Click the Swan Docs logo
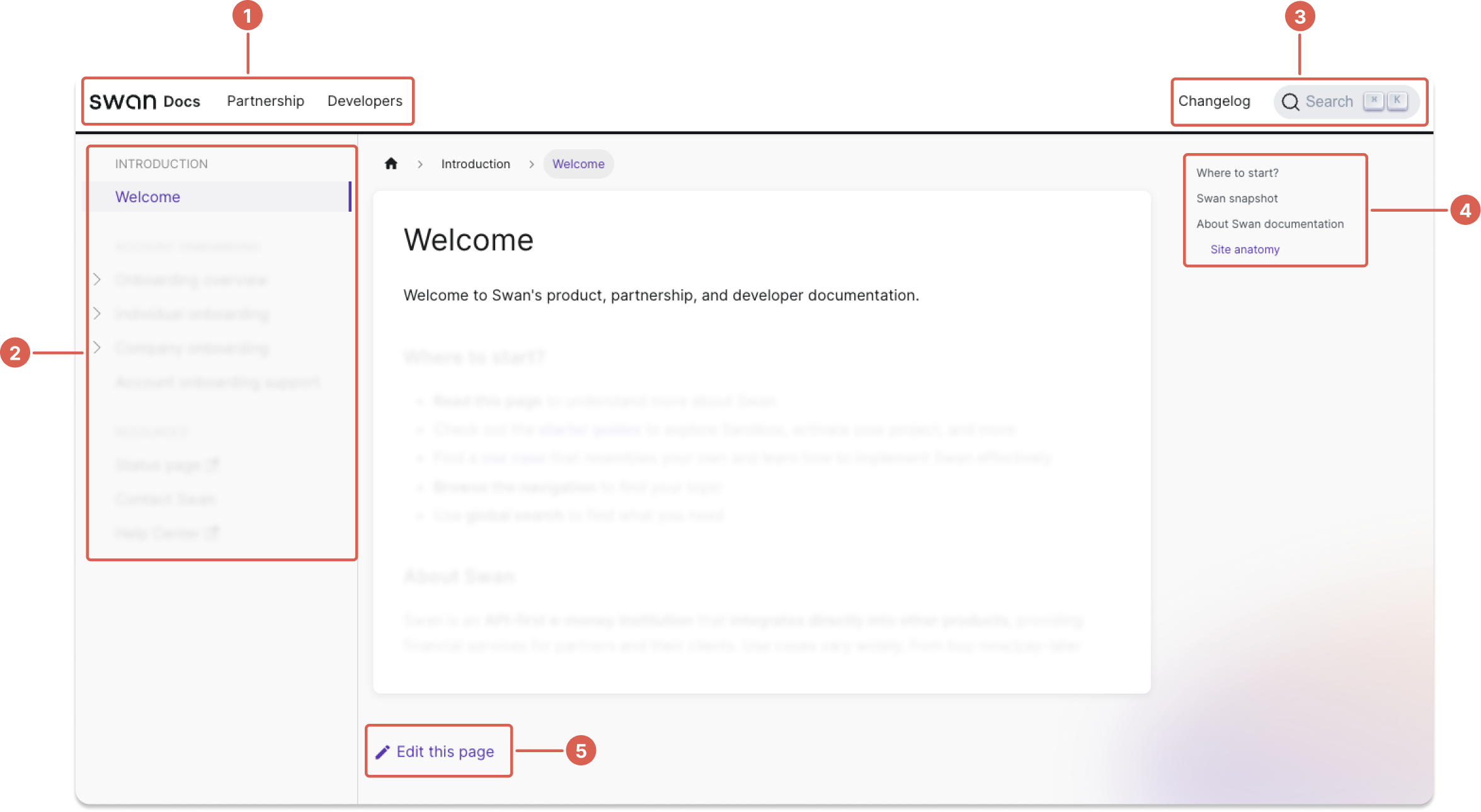 (x=145, y=101)
